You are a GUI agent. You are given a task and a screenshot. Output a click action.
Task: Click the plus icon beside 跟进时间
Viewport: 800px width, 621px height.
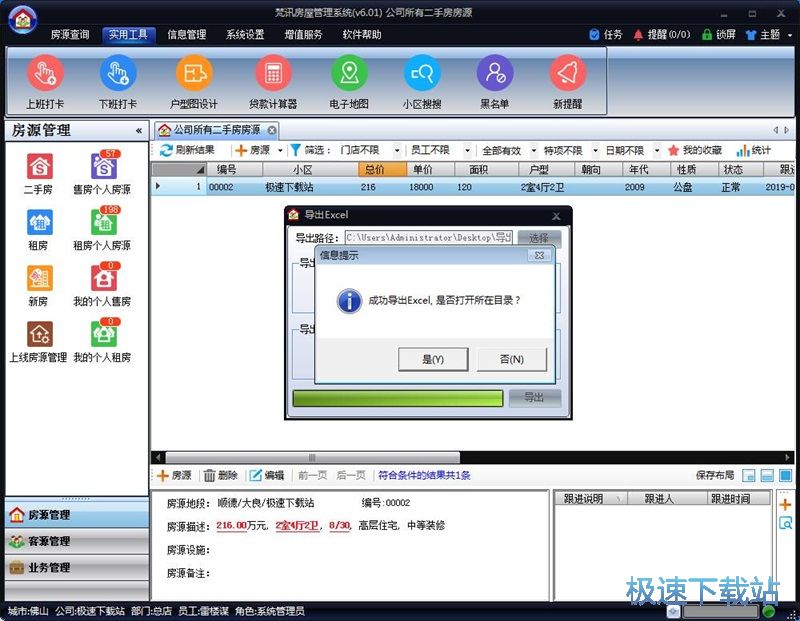pyautogui.click(x=785, y=505)
